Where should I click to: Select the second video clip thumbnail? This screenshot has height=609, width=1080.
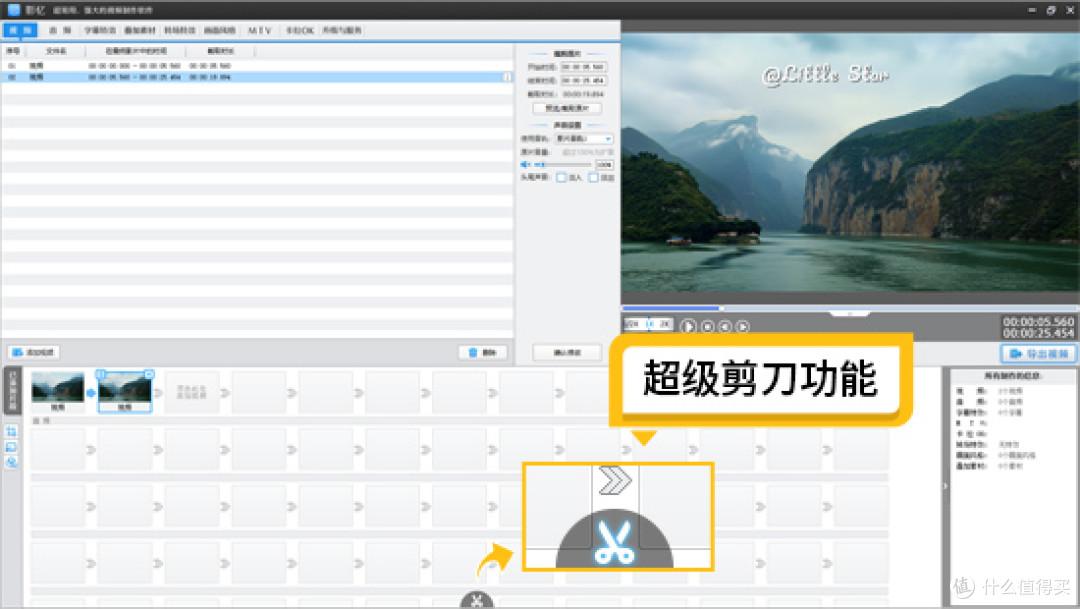[x=125, y=392]
